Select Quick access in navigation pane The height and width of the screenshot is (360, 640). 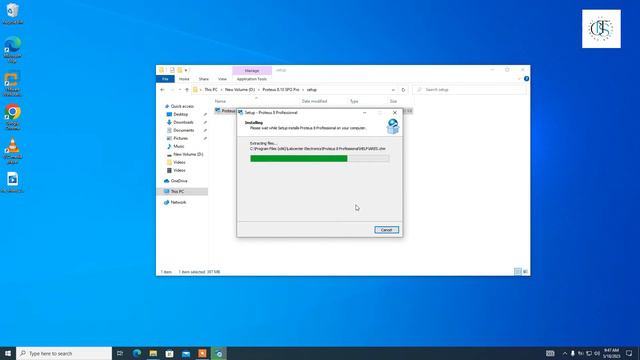pyautogui.click(x=182, y=106)
